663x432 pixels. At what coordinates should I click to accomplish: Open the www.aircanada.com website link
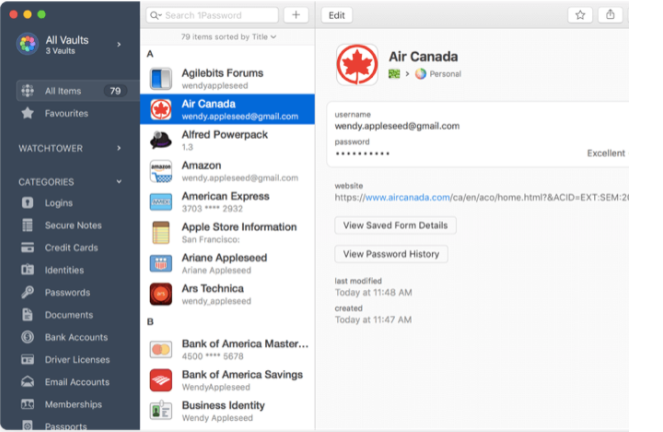click(x=408, y=197)
